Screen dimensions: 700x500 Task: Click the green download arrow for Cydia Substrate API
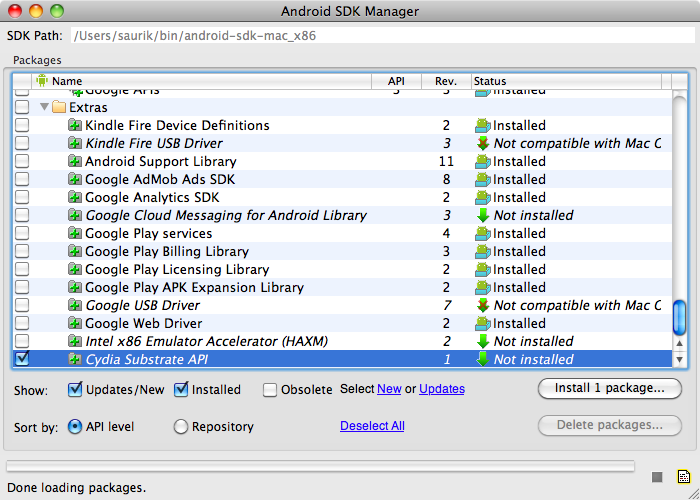pos(483,359)
